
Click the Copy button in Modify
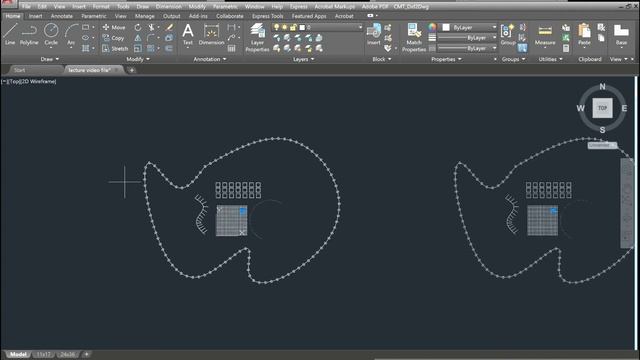tap(113, 38)
